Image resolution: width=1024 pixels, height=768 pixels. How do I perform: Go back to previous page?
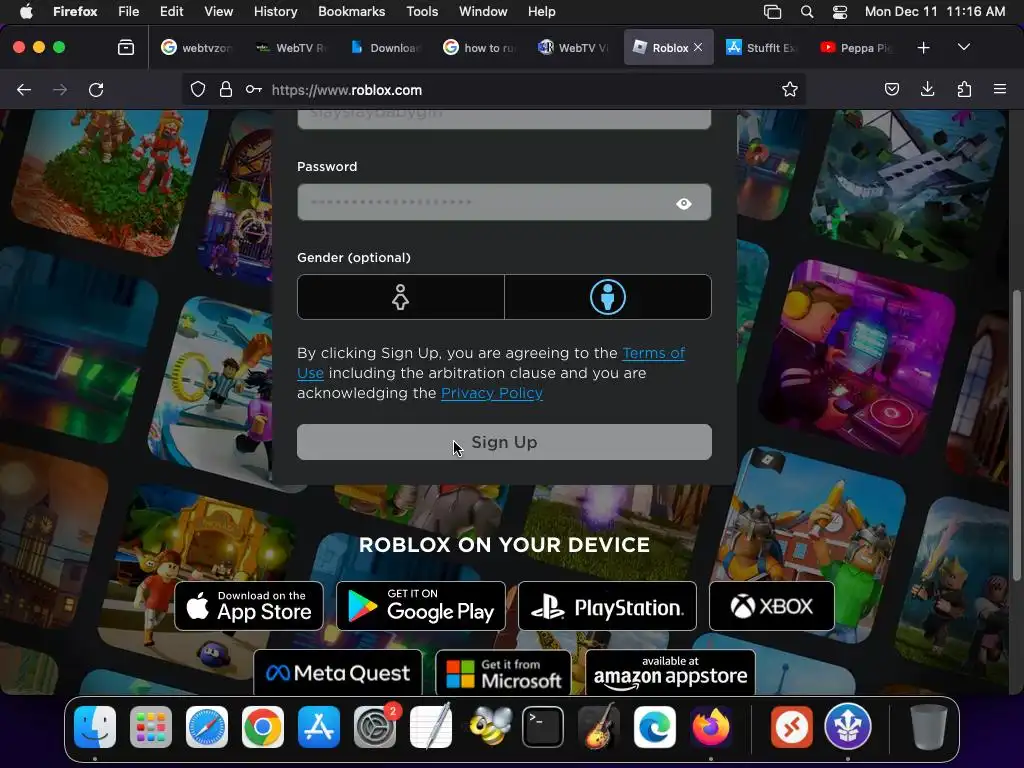coord(24,89)
